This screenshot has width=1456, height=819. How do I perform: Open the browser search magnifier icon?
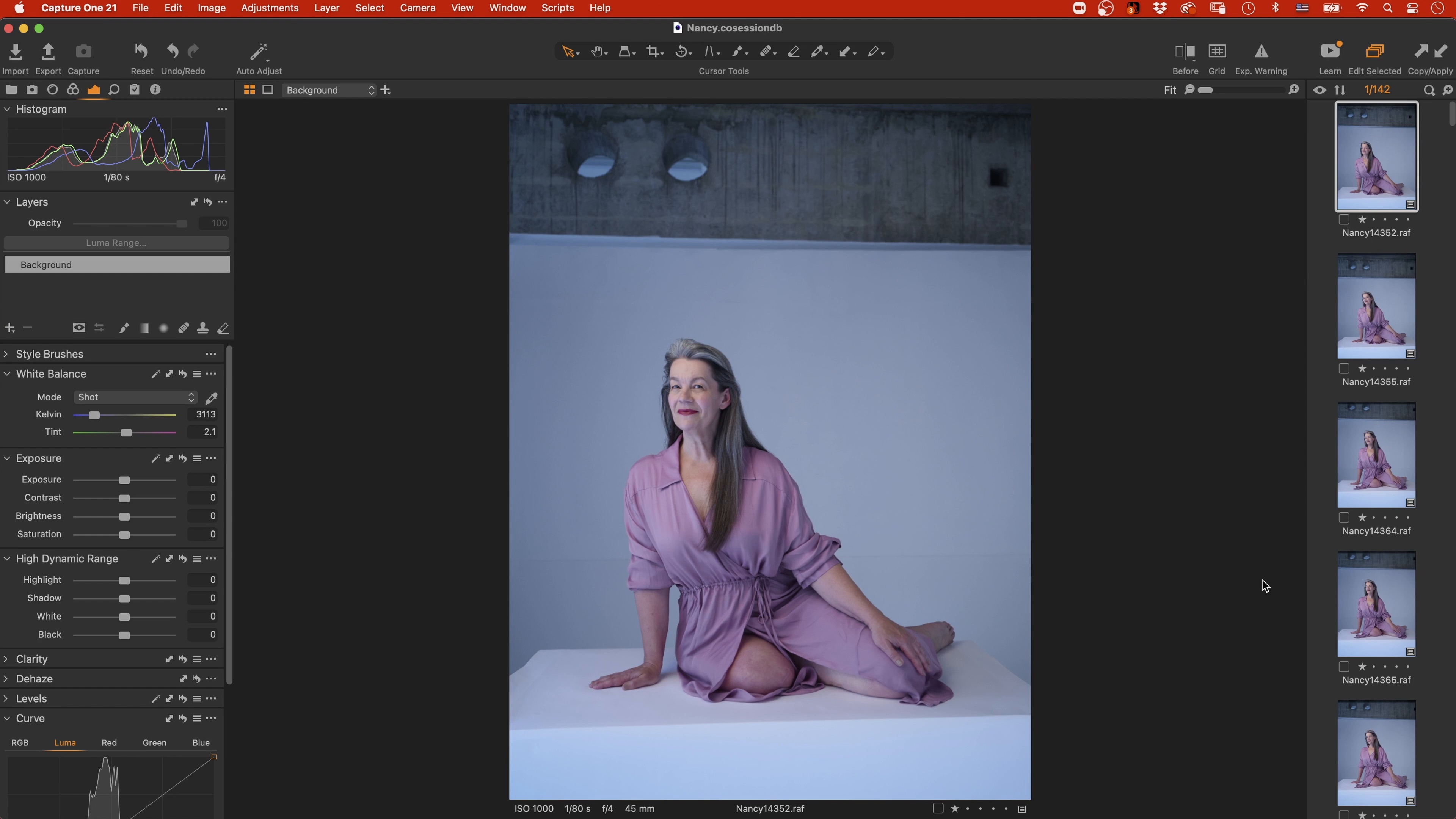[1429, 91]
